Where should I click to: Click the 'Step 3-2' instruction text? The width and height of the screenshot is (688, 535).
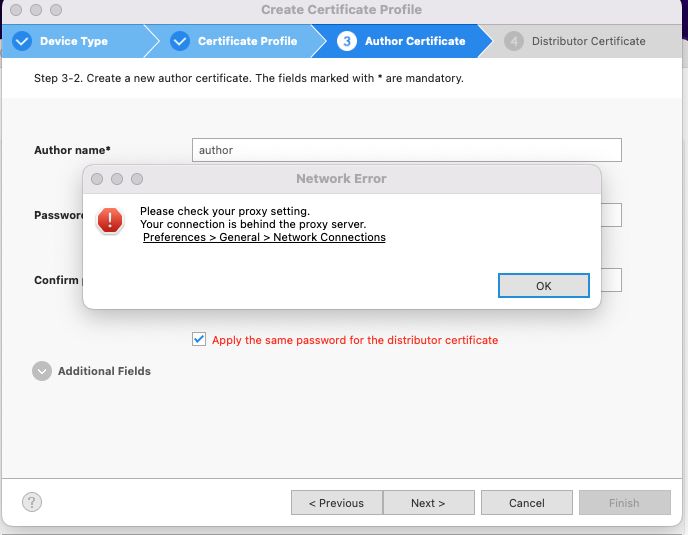coord(249,78)
